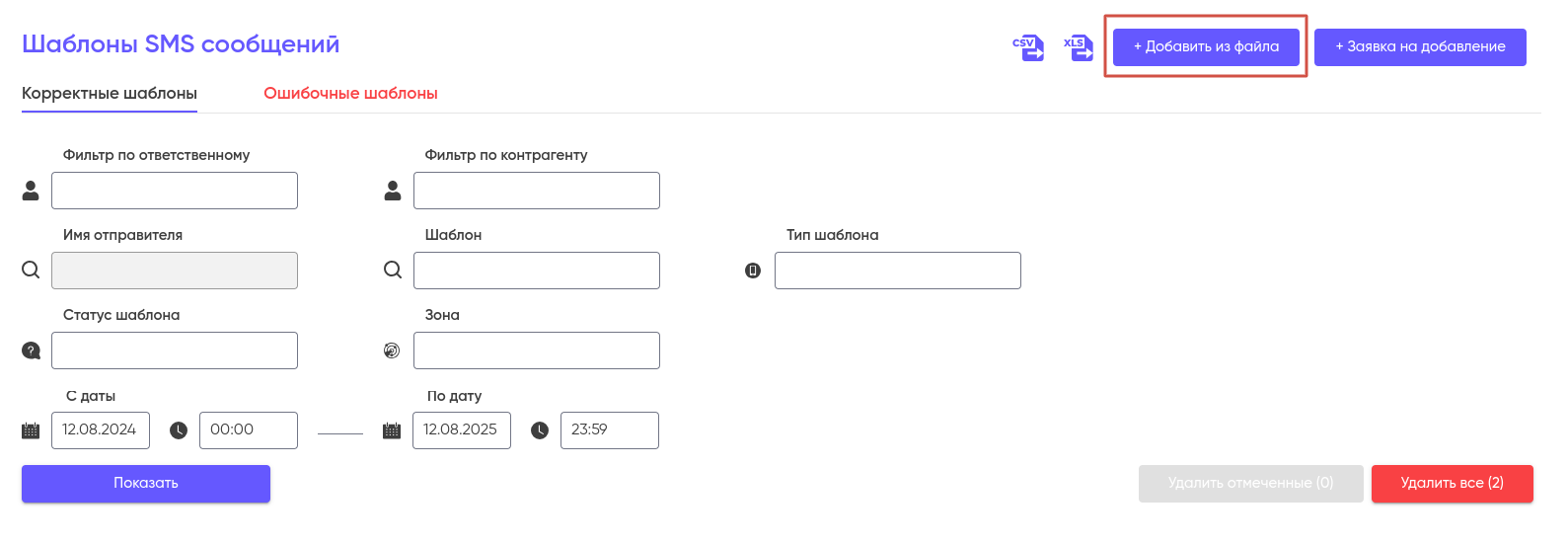1568x545 pixels.
Task: Click person icon beside counterparty filter
Action: click(x=393, y=191)
